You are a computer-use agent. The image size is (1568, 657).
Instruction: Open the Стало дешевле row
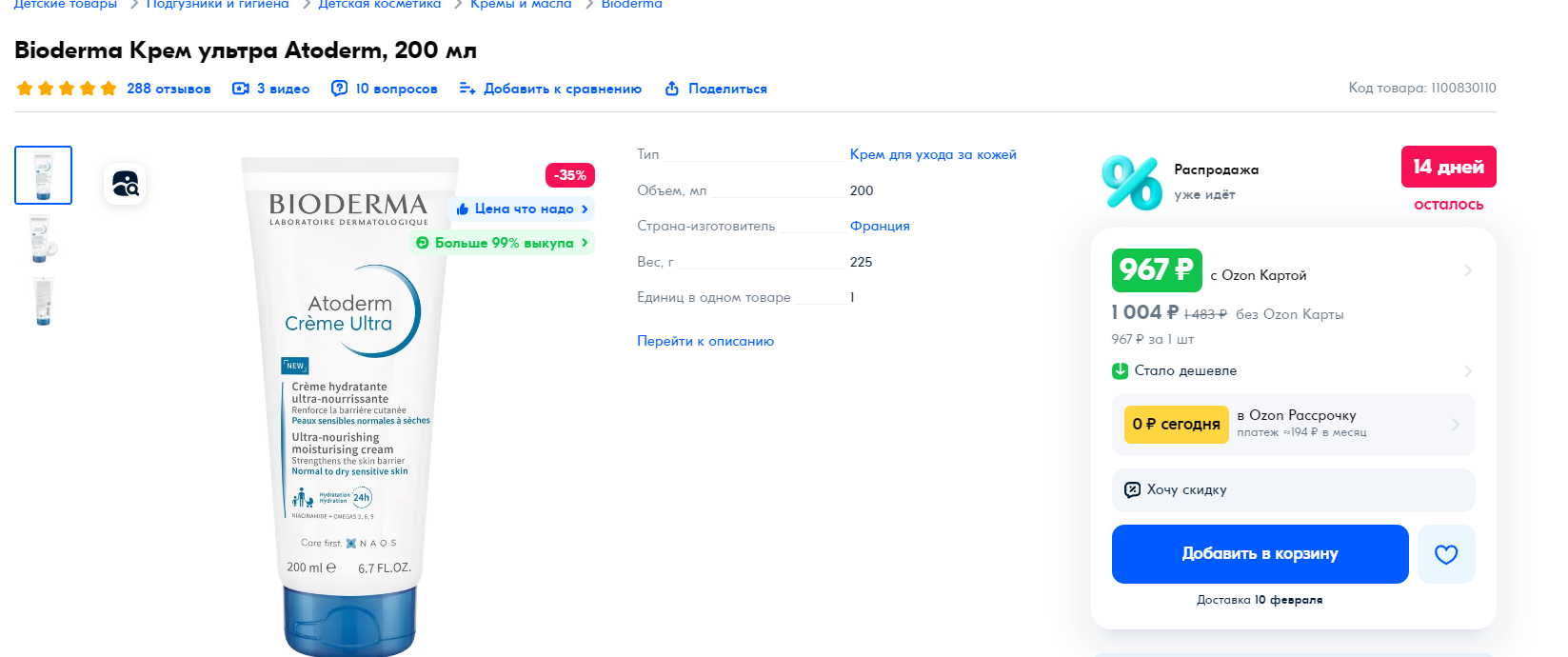click(x=1293, y=370)
